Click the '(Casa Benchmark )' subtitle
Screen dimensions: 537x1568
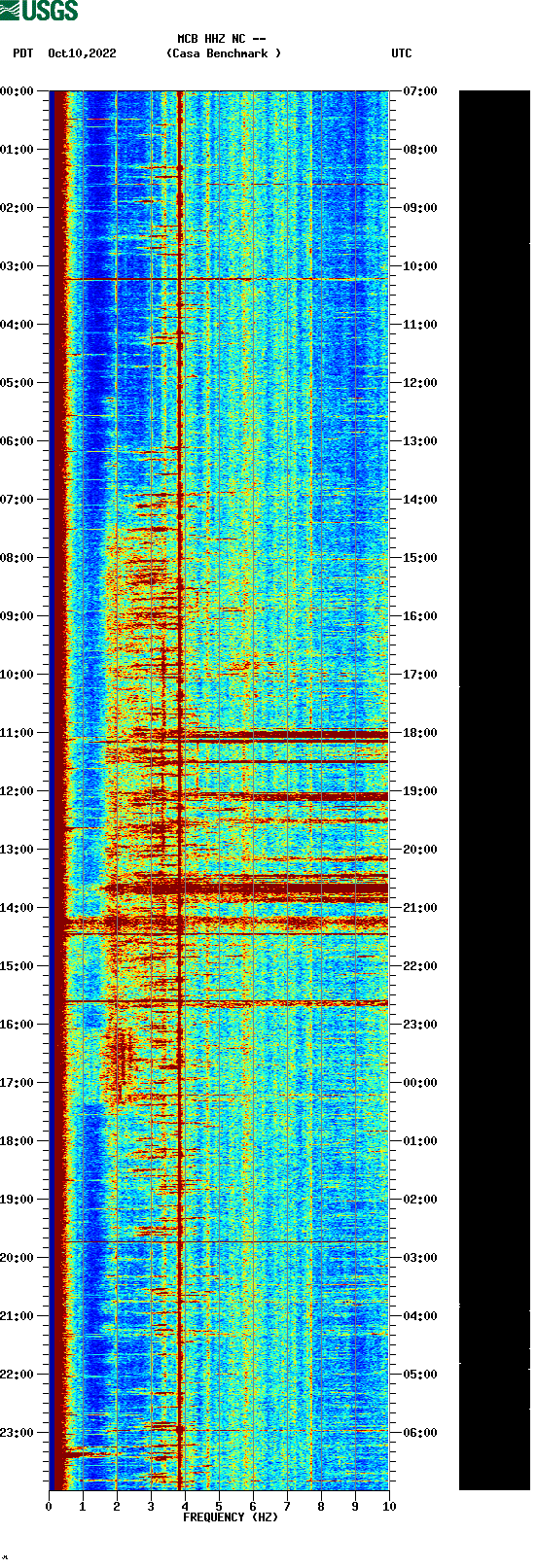click(224, 53)
